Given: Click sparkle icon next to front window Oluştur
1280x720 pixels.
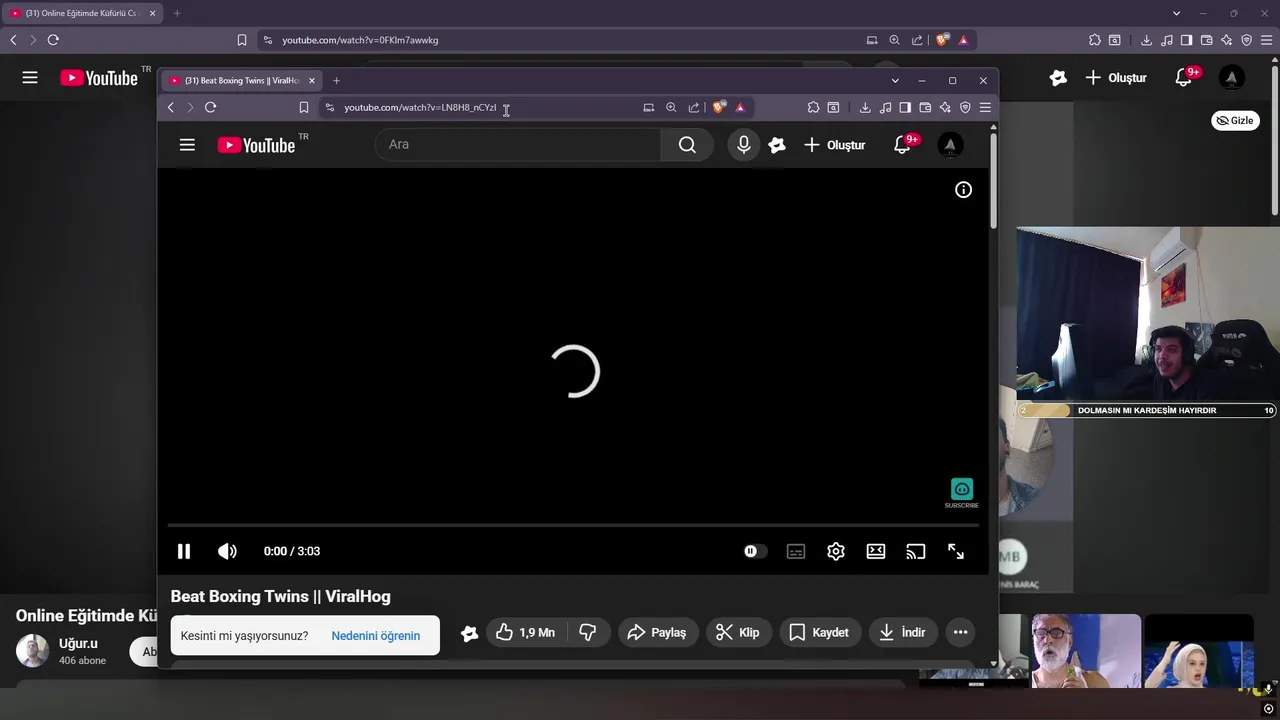Looking at the screenshot, I should pyautogui.click(x=777, y=145).
